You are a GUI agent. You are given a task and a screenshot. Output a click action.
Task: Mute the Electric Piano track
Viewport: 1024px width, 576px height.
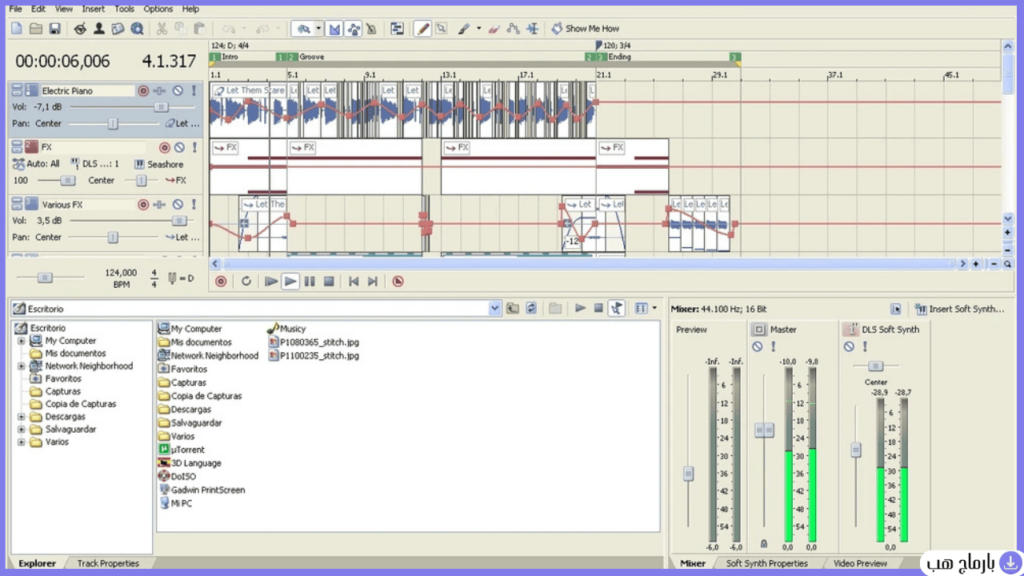(x=178, y=91)
